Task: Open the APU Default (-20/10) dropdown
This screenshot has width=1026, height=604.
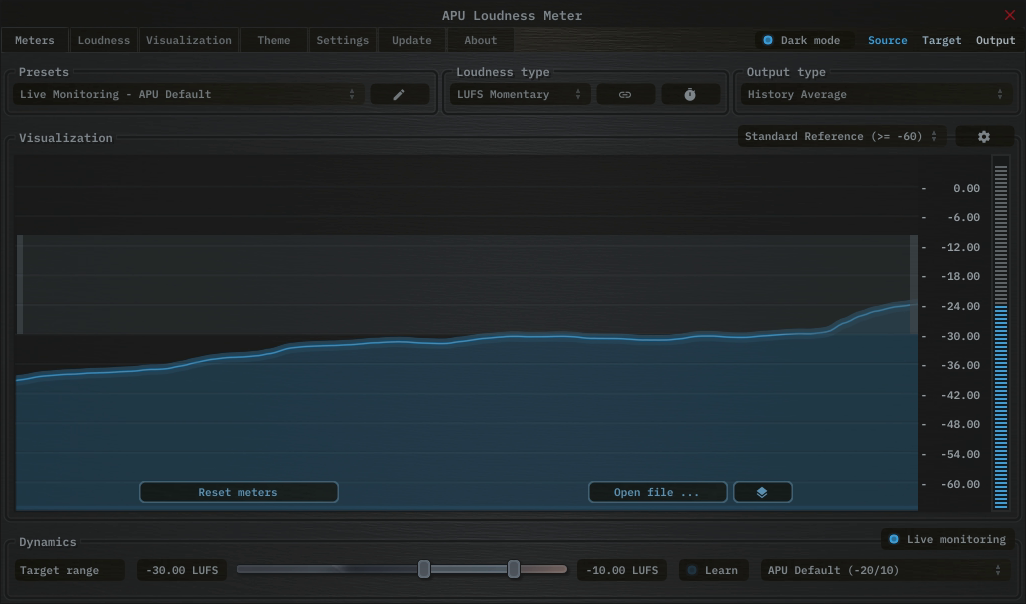Action: tap(883, 570)
